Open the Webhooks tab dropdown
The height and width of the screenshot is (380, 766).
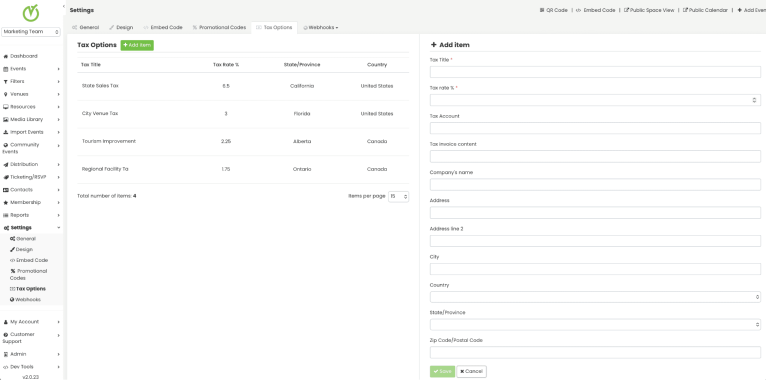(x=321, y=27)
